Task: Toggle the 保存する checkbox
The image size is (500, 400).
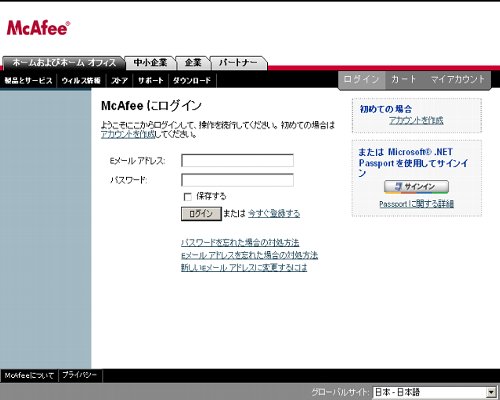Action: tap(188, 197)
